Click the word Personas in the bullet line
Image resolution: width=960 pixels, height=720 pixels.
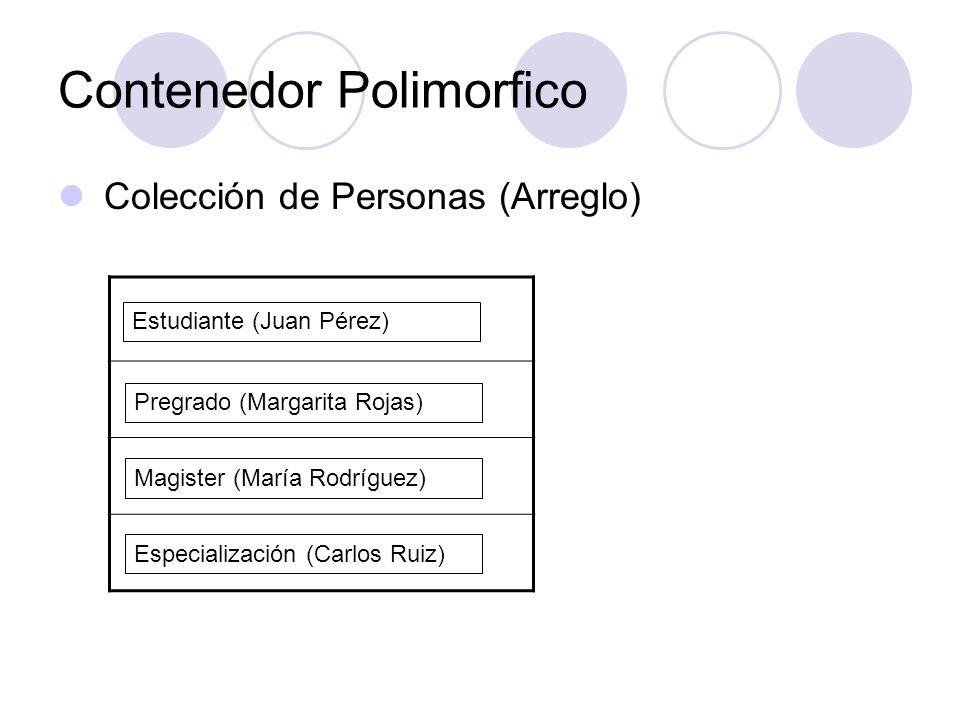[408, 197]
